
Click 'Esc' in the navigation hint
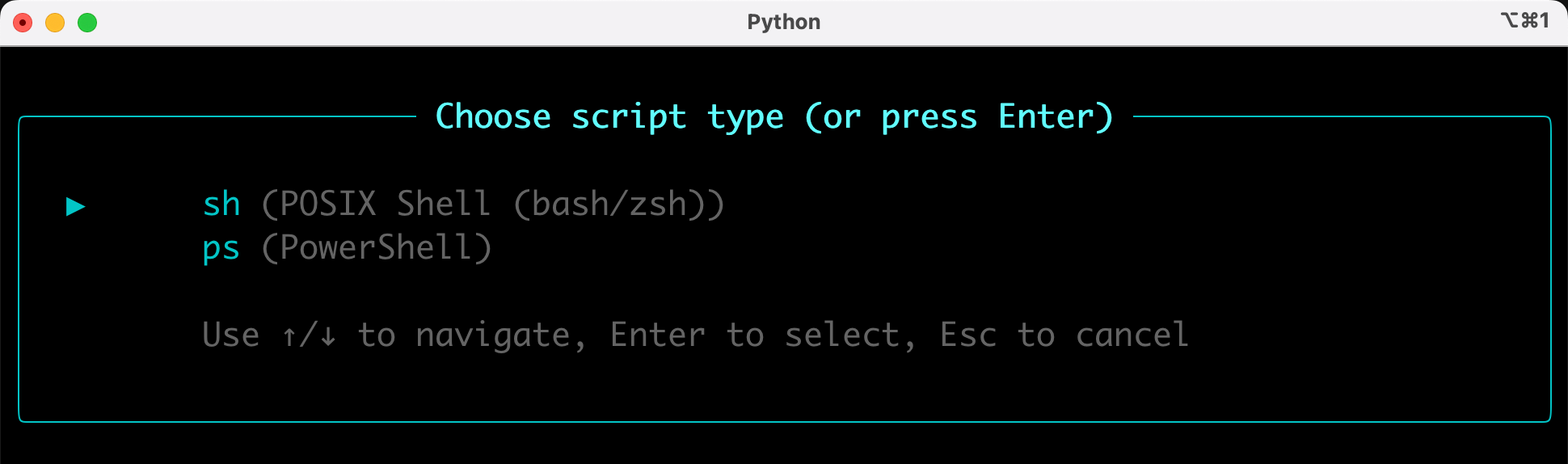click(967, 335)
